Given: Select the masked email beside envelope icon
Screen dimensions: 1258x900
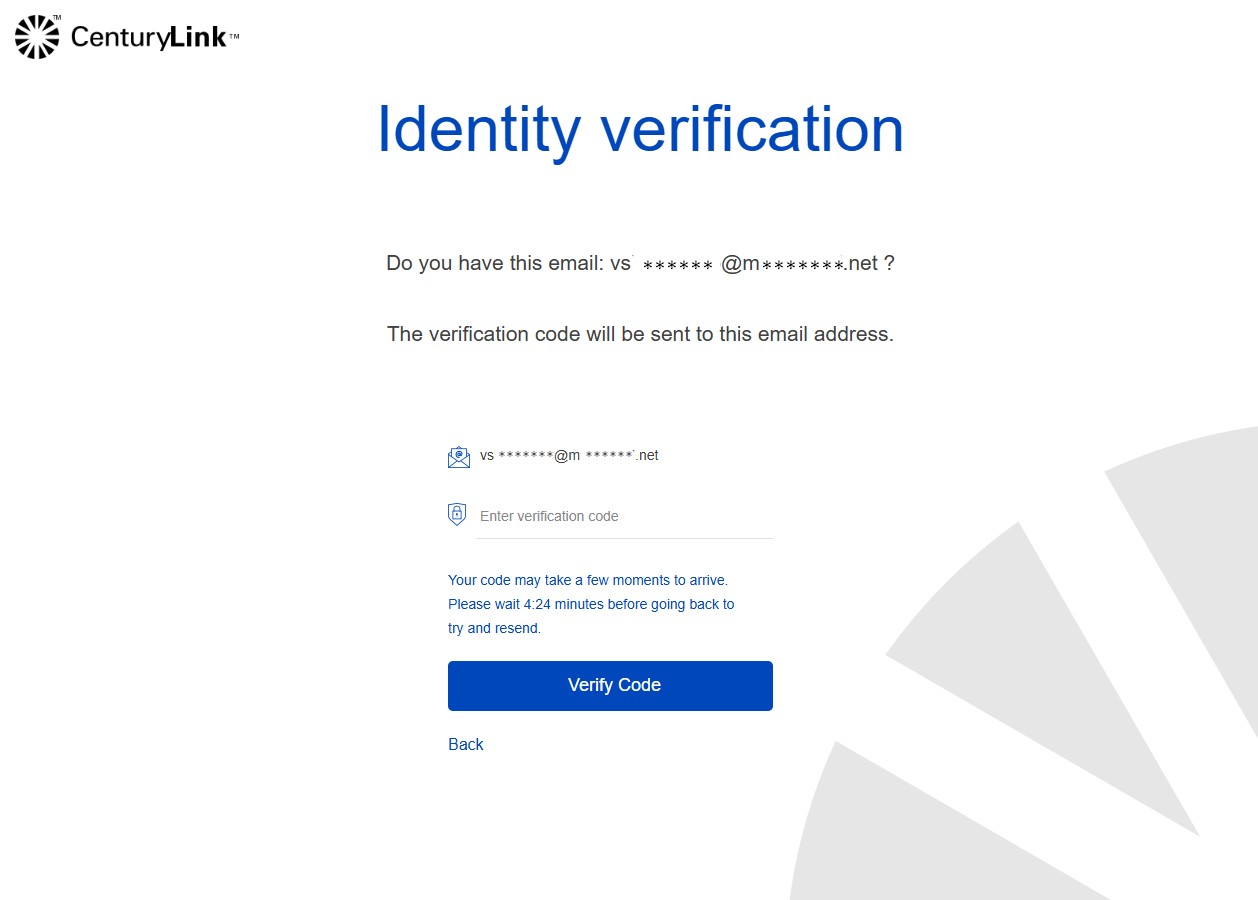Looking at the screenshot, I should point(569,455).
